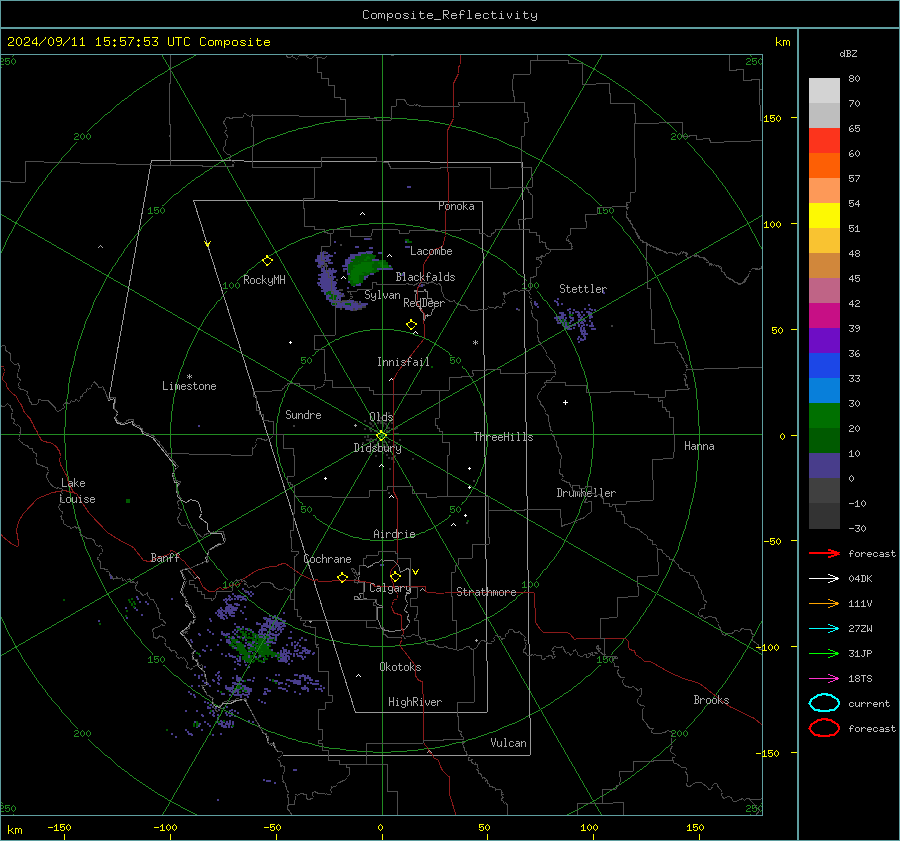Select the Okotoks city label
900x841 pixels.
coord(400,667)
